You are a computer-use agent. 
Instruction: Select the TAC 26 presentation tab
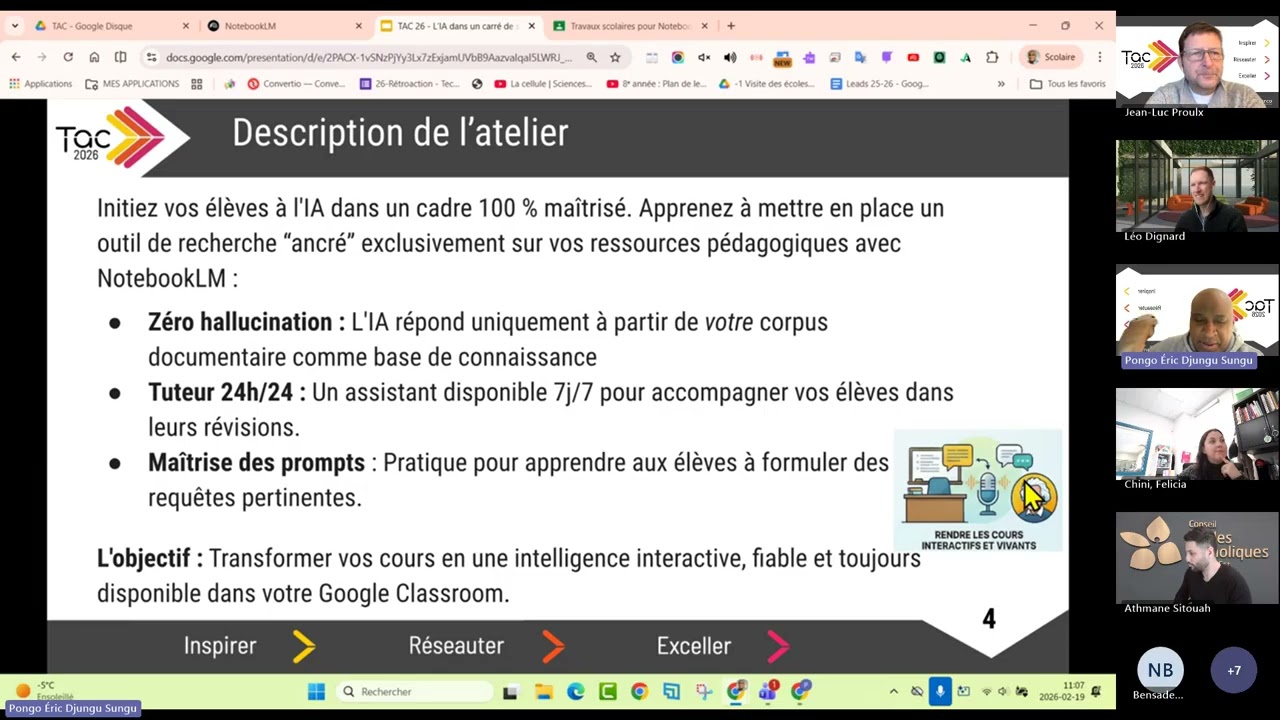(457, 26)
